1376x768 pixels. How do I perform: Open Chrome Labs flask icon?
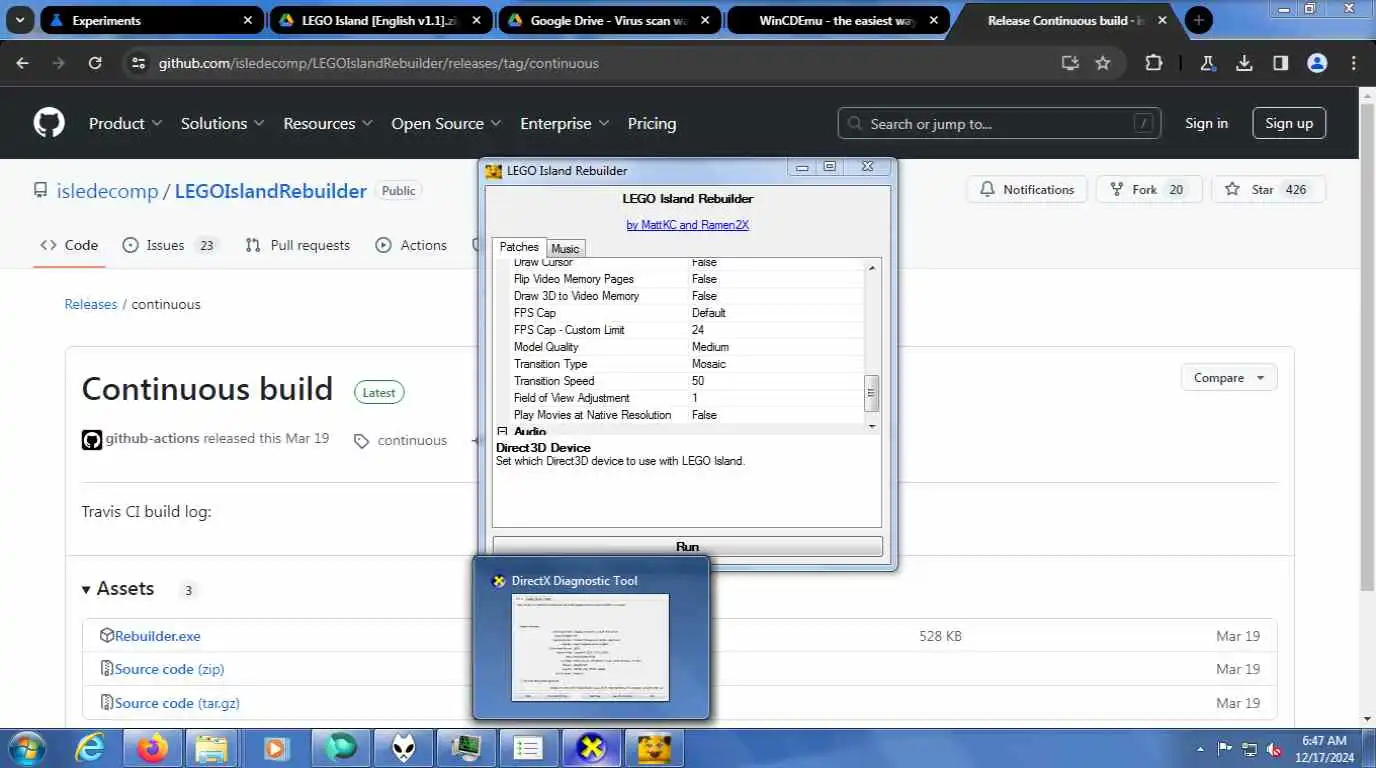click(1207, 63)
